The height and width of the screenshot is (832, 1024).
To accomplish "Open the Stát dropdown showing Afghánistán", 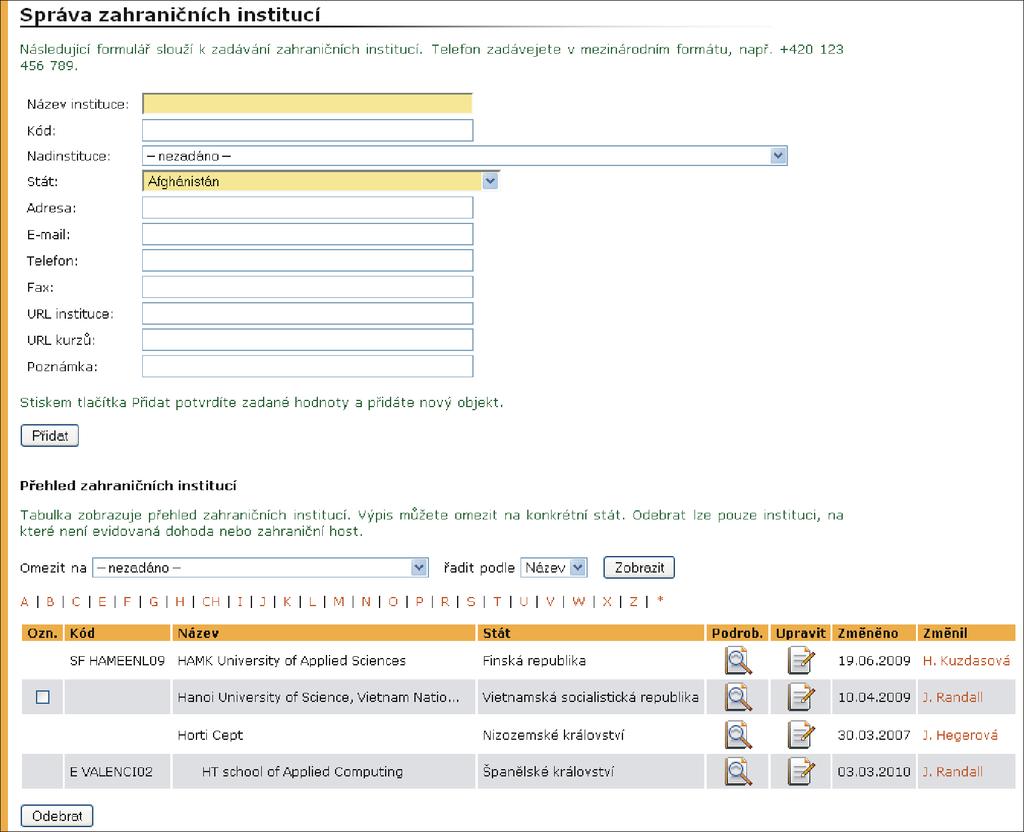I will [x=321, y=181].
